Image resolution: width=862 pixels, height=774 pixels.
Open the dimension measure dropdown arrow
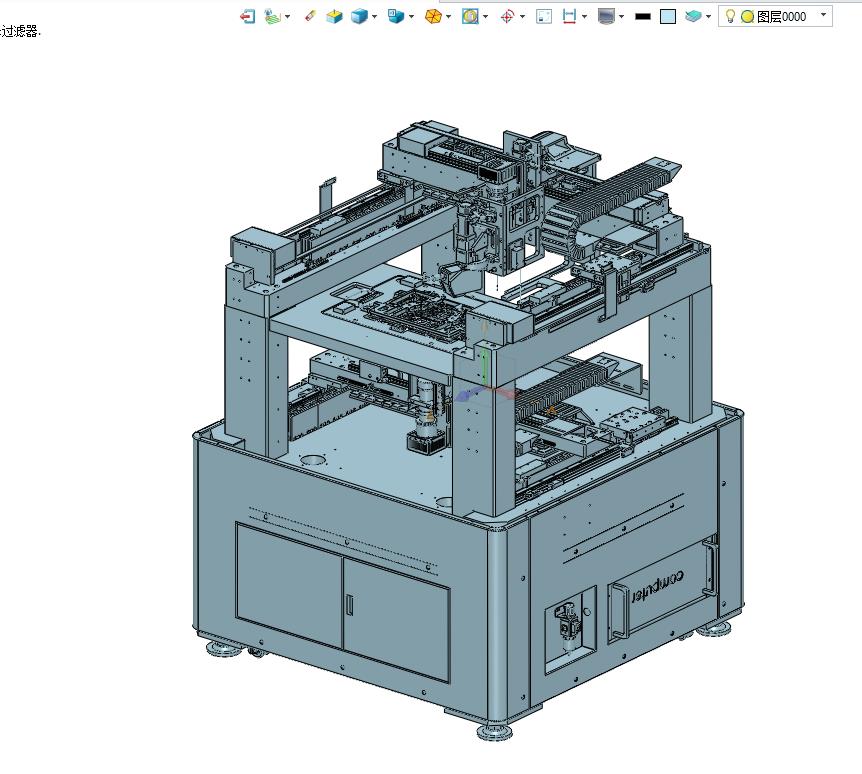click(584, 16)
